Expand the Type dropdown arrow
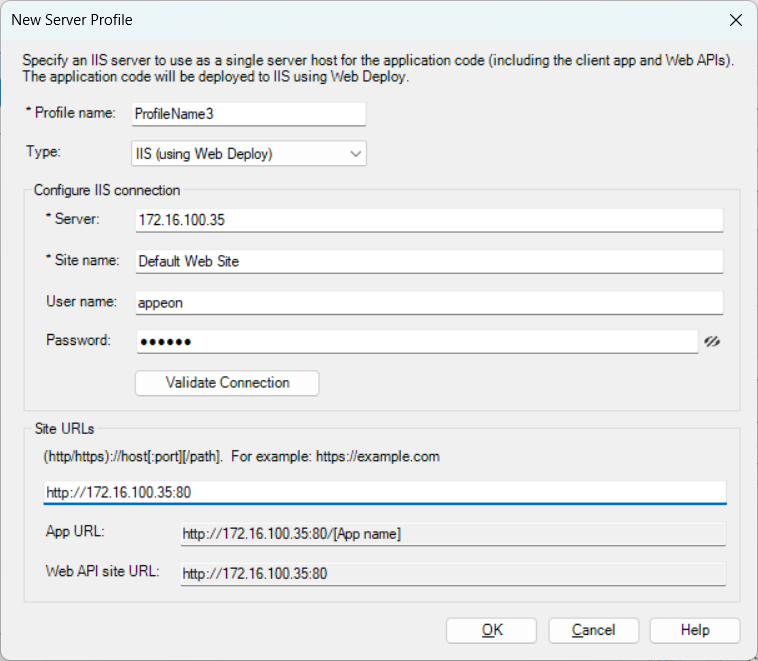The width and height of the screenshot is (758, 661). tap(356, 153)
